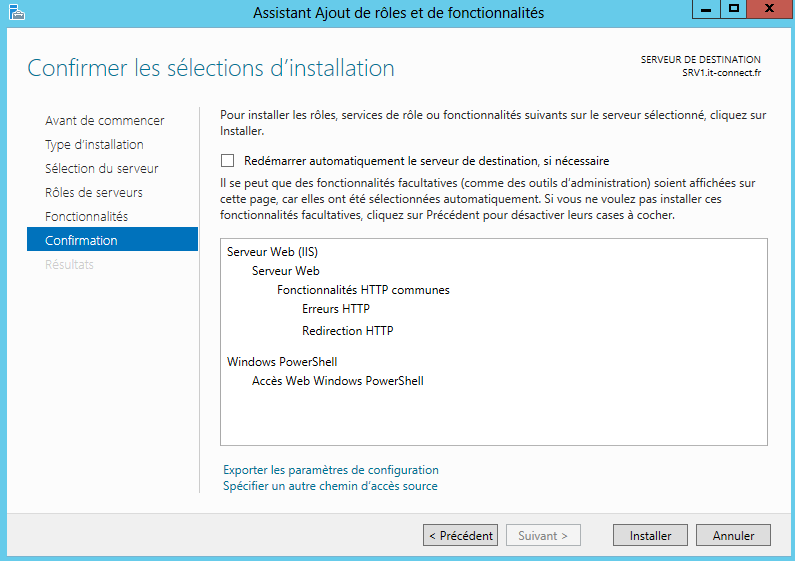Select Accès Web Windows PowerShell entry
Image resolution: width=795 pixels, height=561 pixels.
337,381
